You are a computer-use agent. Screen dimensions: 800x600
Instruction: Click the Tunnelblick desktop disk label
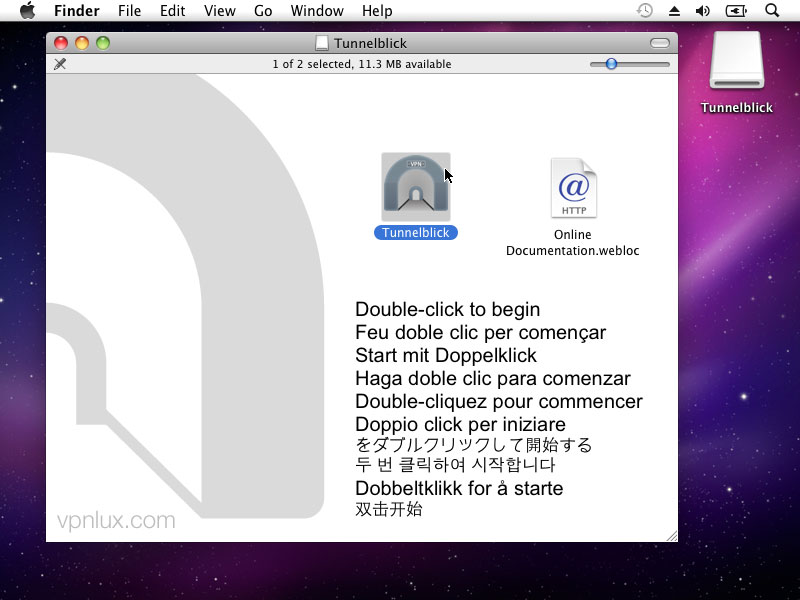point(737,108)
